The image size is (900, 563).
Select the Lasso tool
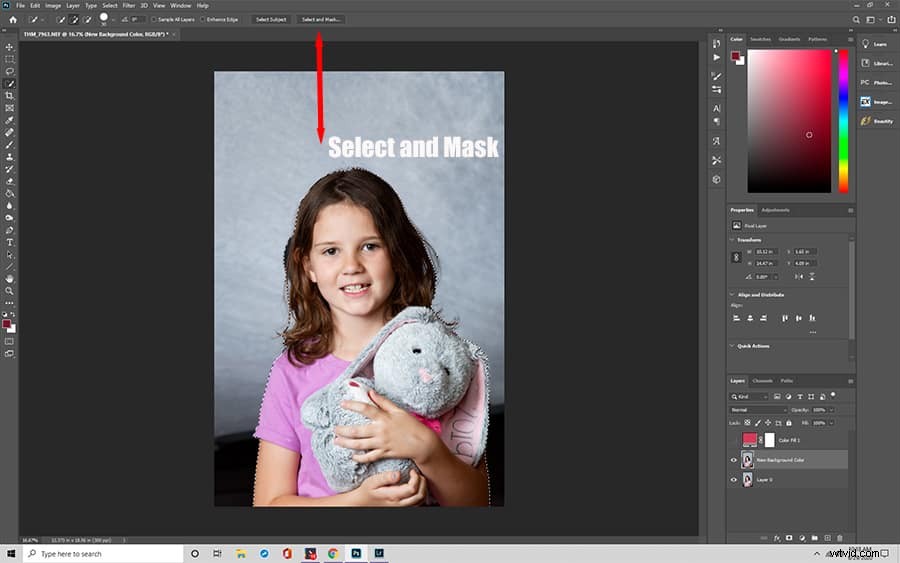[x=9, y=72]
